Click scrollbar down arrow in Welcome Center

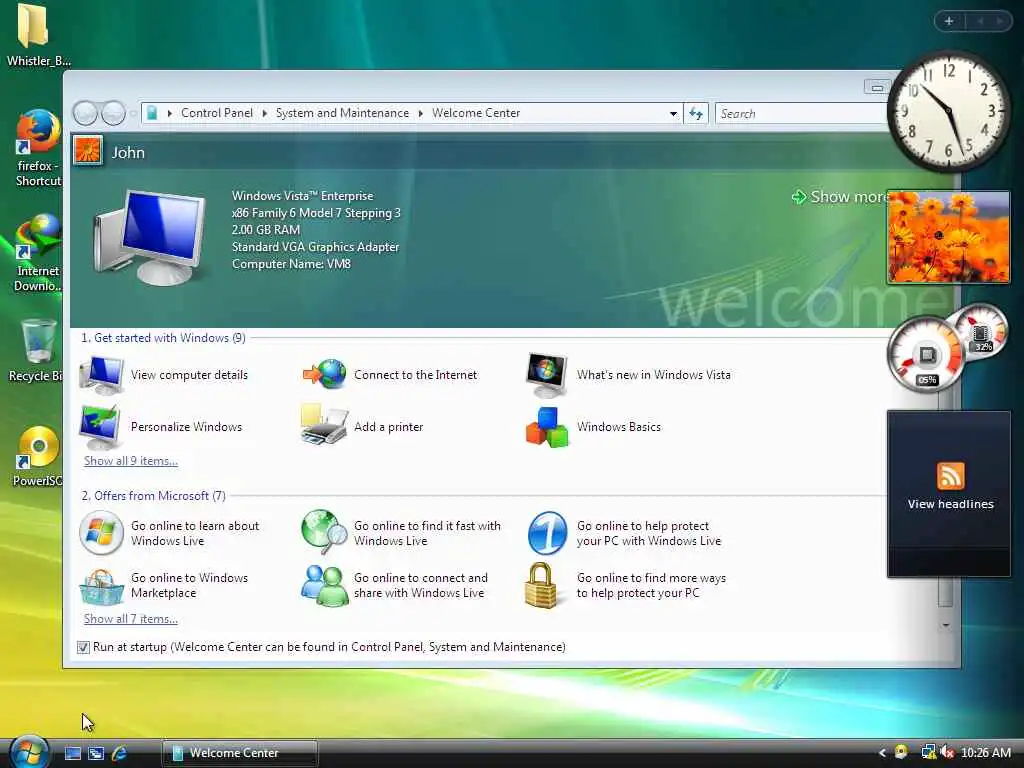click(x=946, y=625)
